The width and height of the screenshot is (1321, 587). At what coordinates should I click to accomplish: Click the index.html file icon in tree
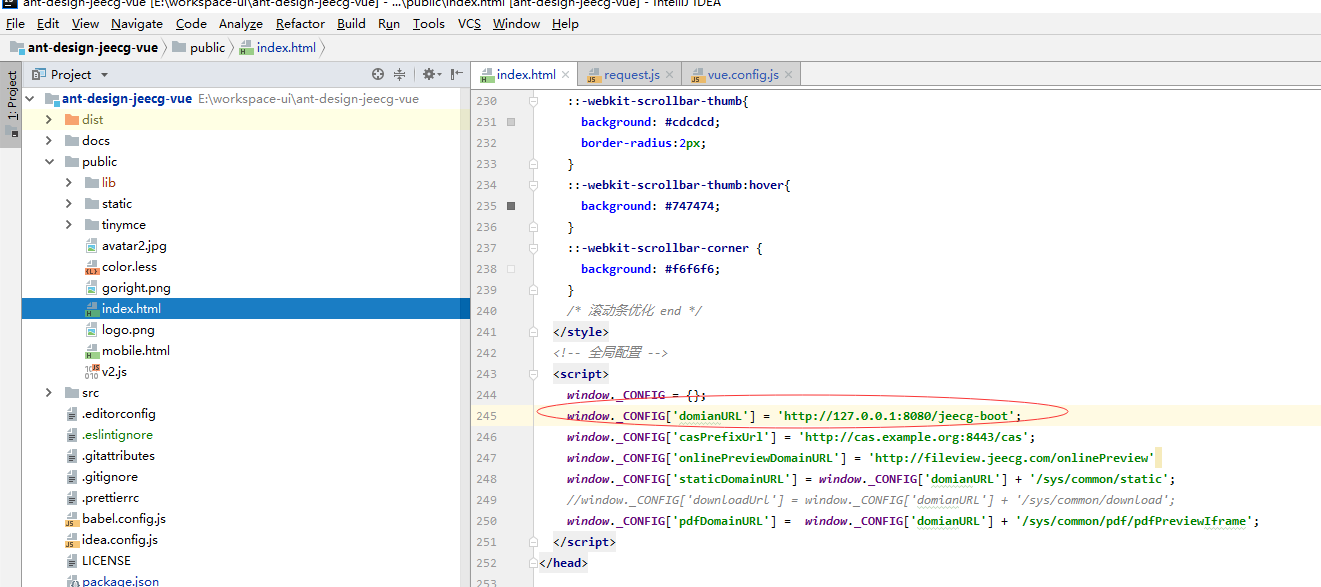(92, 310)
